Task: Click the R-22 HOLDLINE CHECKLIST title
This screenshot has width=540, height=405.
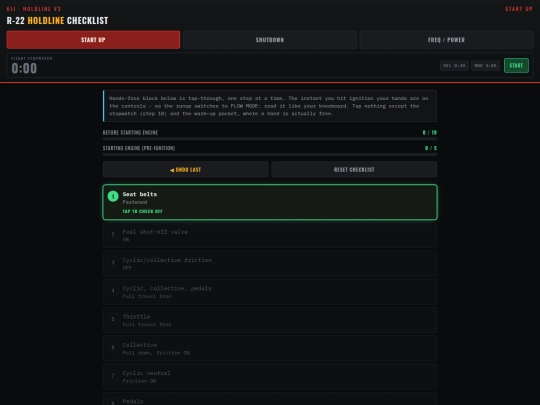Action: point(58,21)
